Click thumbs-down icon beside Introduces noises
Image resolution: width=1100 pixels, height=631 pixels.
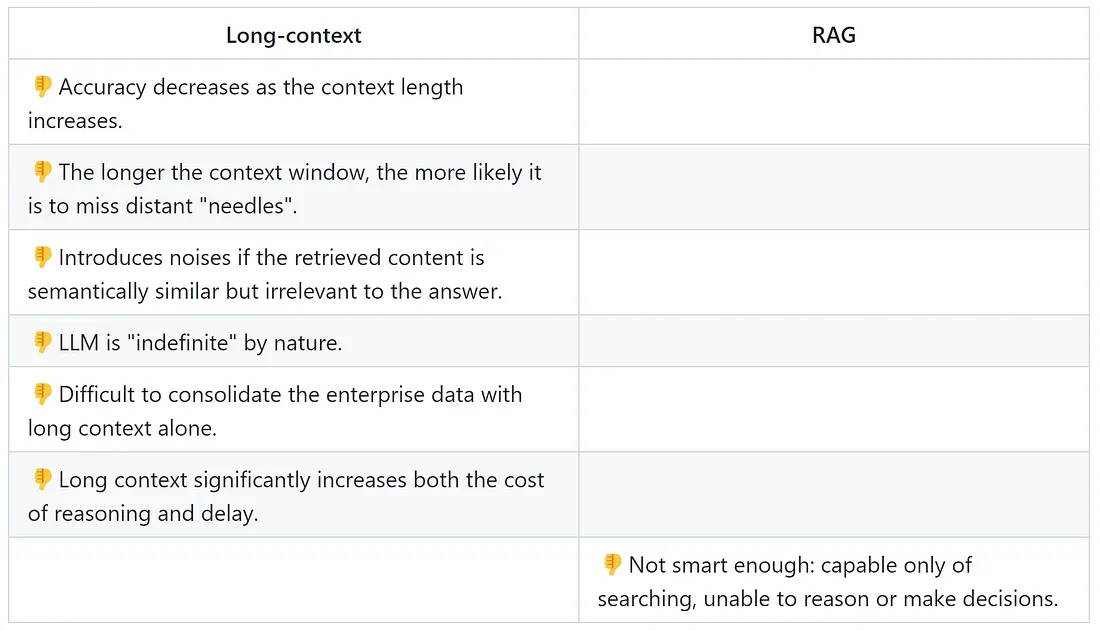coord(42,256)
